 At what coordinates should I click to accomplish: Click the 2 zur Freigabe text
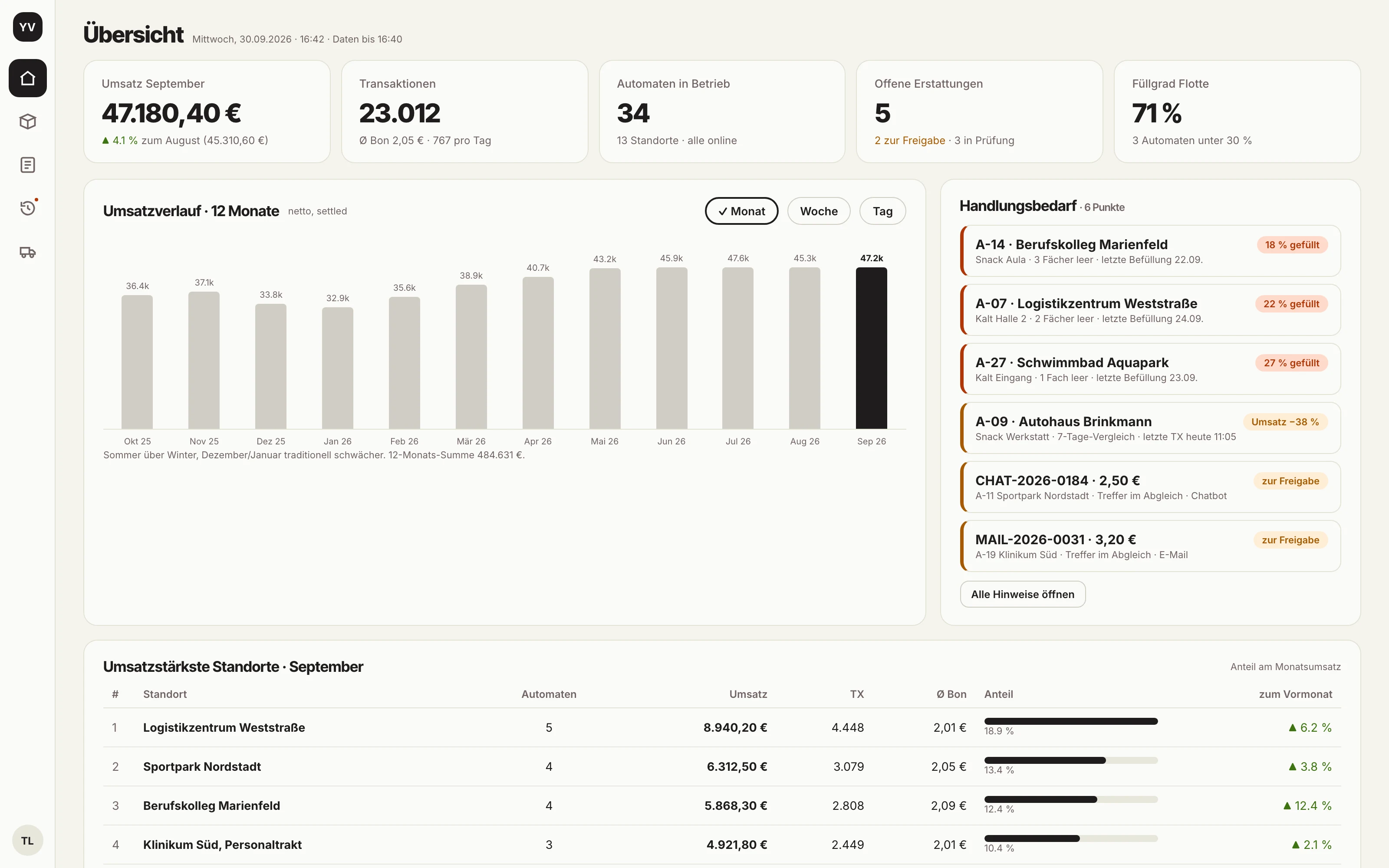(x=910, y=141)
